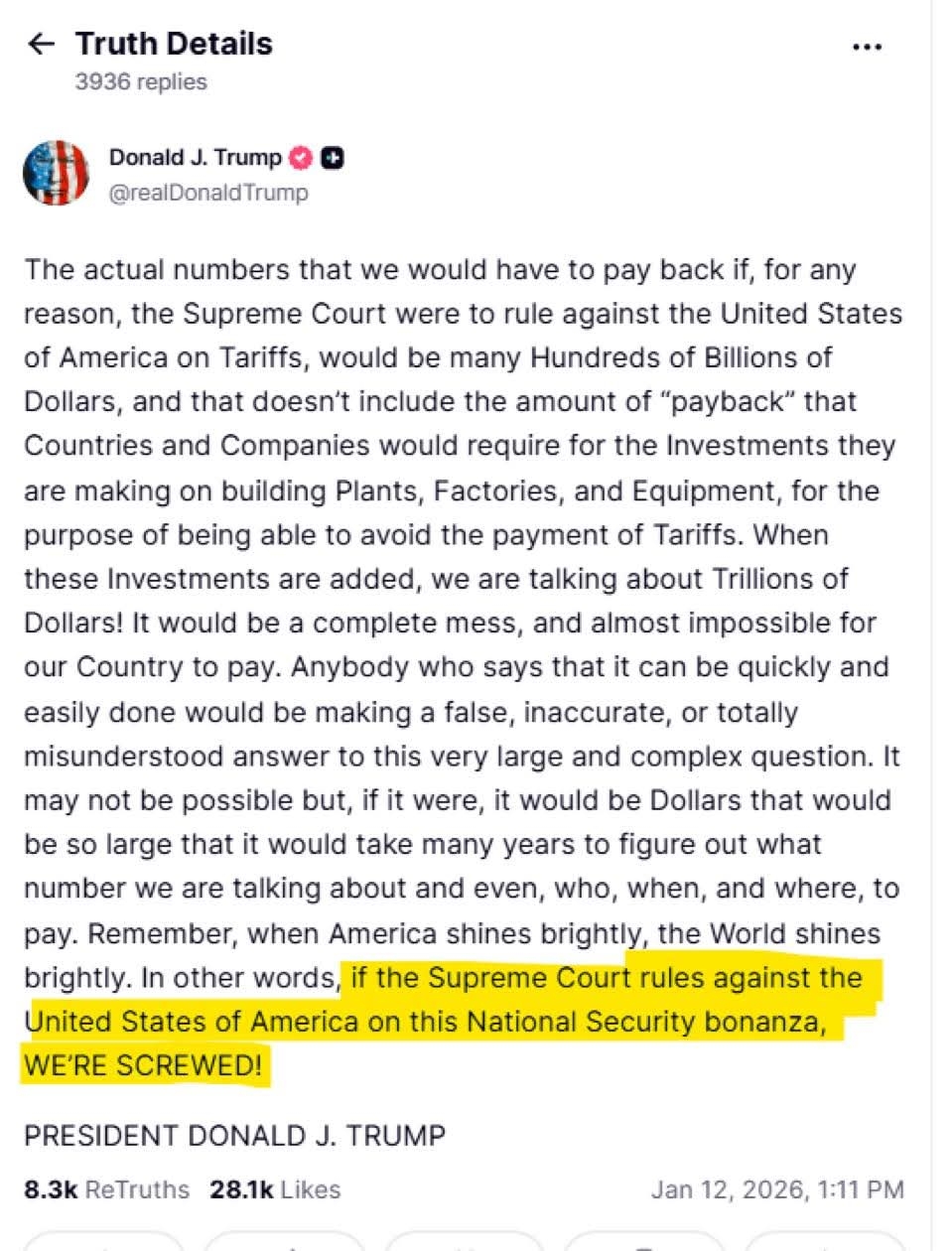952x1251 pixels.
Task: View the 3936 replies count
Action: [x=141, y=81]
